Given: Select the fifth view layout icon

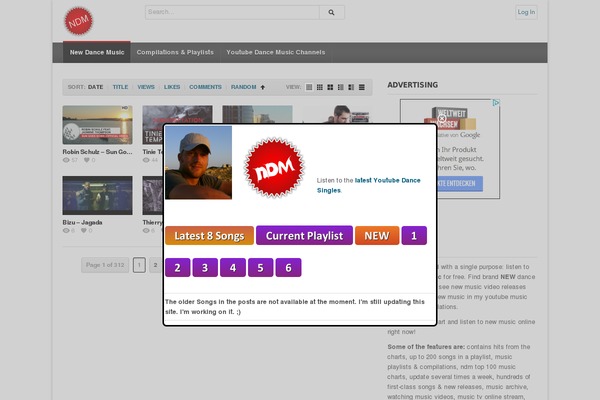Looking at the screenshot, I should coord(351,87).
